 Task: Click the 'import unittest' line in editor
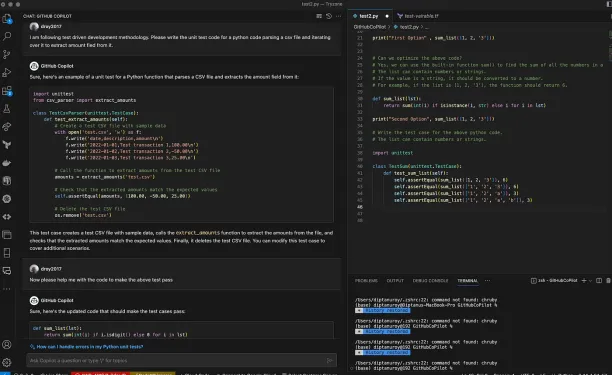392,153
